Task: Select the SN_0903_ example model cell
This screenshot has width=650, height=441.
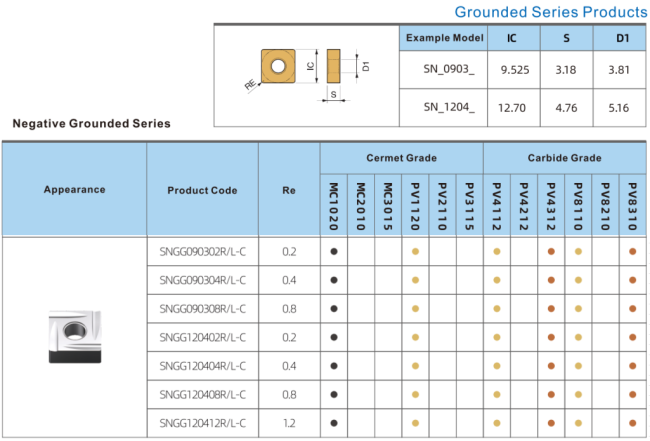Action: tap(441, 70)
